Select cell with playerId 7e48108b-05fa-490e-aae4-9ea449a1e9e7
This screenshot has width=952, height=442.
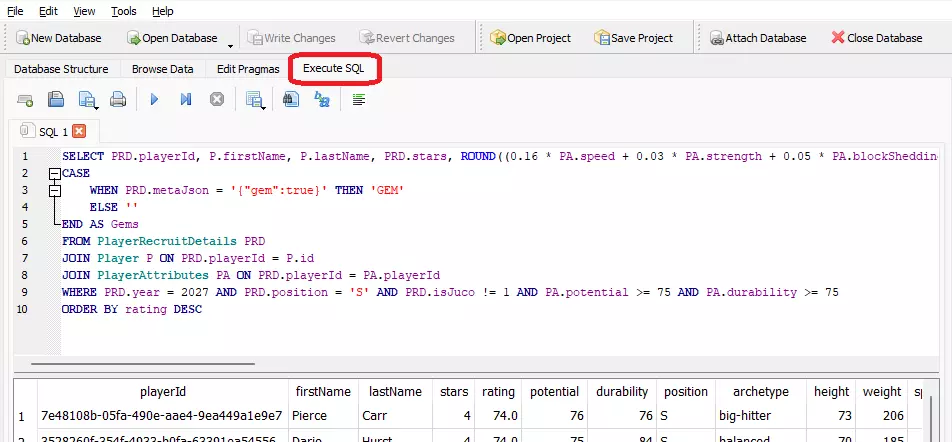point(163,416)
